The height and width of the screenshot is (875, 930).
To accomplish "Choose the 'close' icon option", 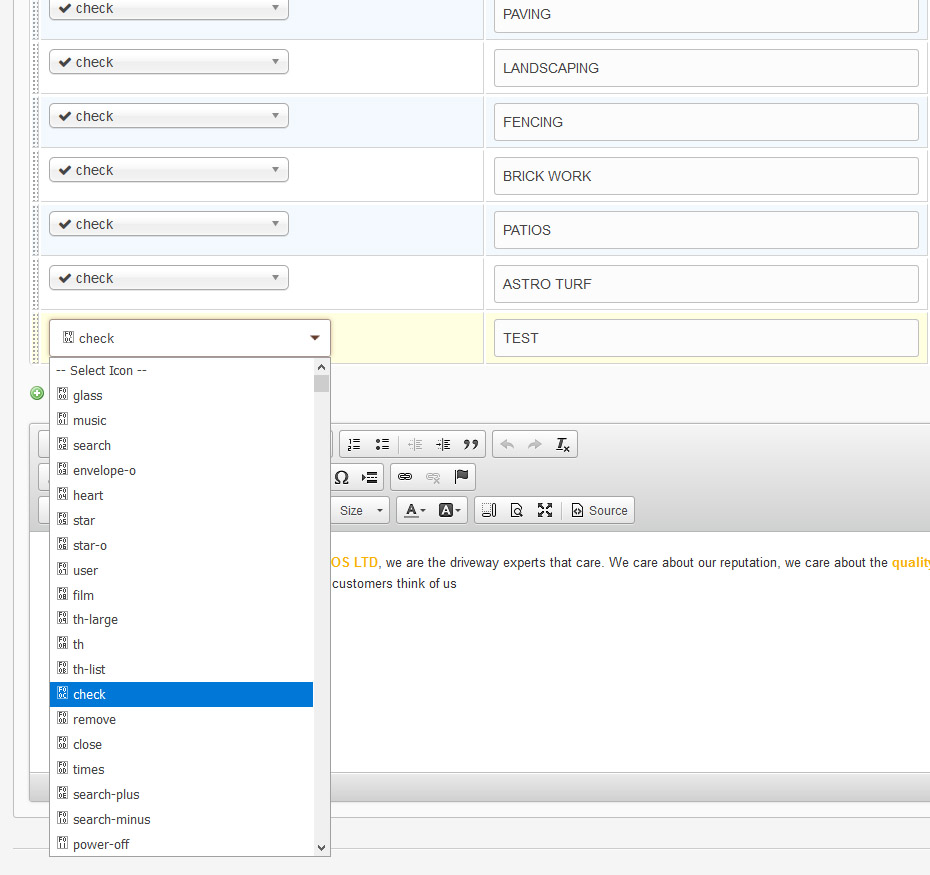I will [x=181, y=744].
